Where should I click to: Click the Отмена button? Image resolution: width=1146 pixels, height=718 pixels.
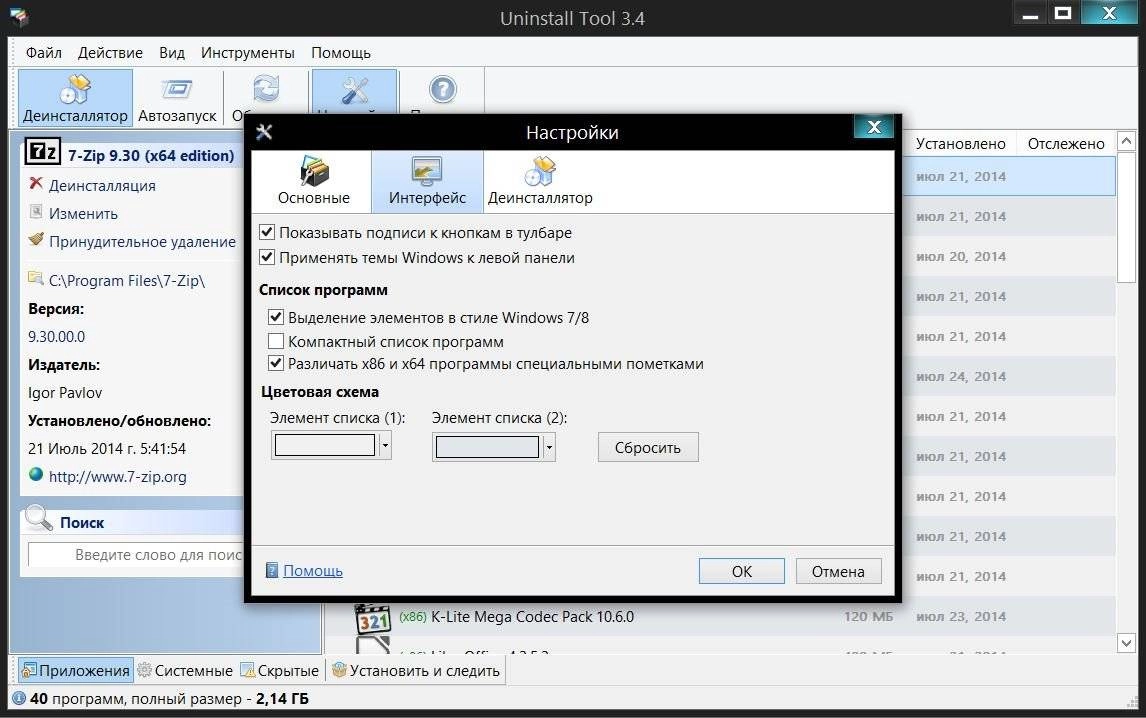838,572
